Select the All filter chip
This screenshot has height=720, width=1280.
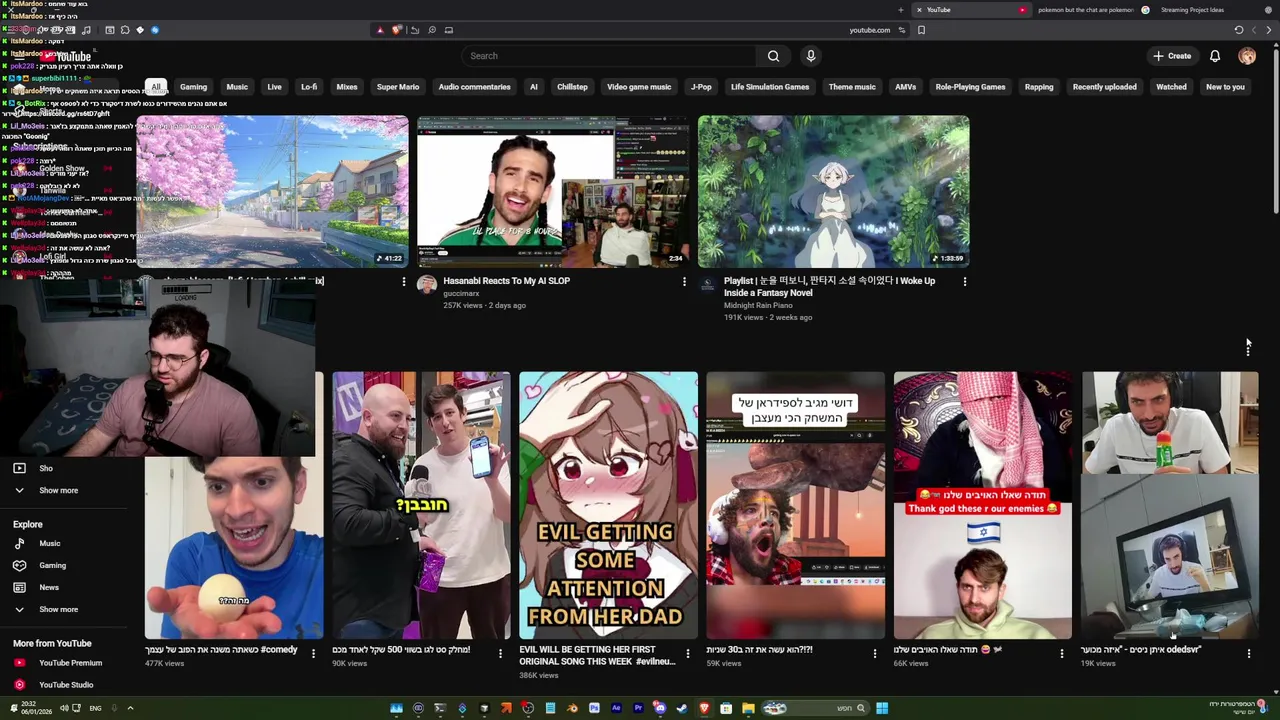pos(155,87)
